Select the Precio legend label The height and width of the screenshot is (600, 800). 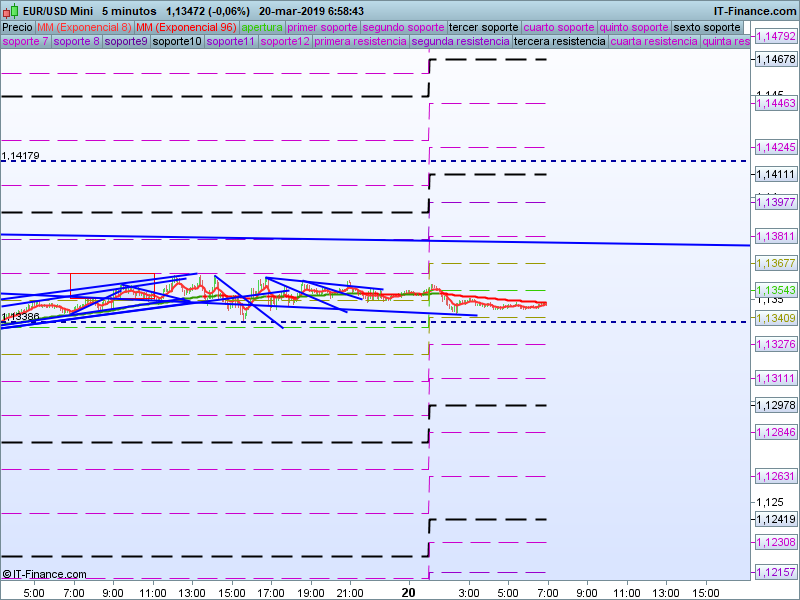(x=17, y=27)
